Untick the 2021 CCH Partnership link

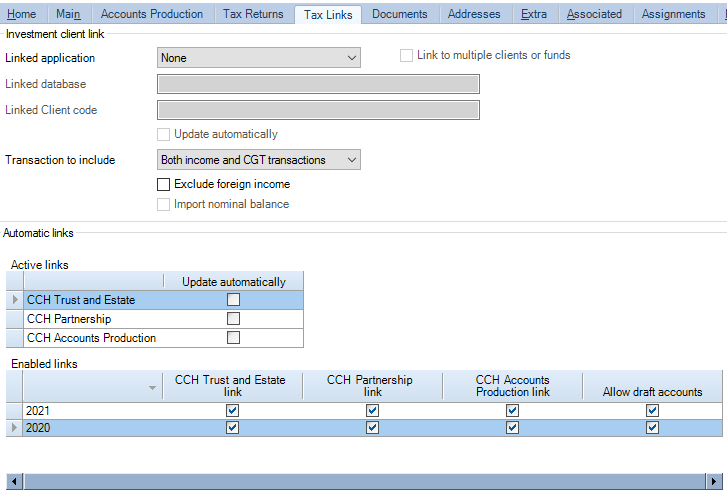click(372, 411)
